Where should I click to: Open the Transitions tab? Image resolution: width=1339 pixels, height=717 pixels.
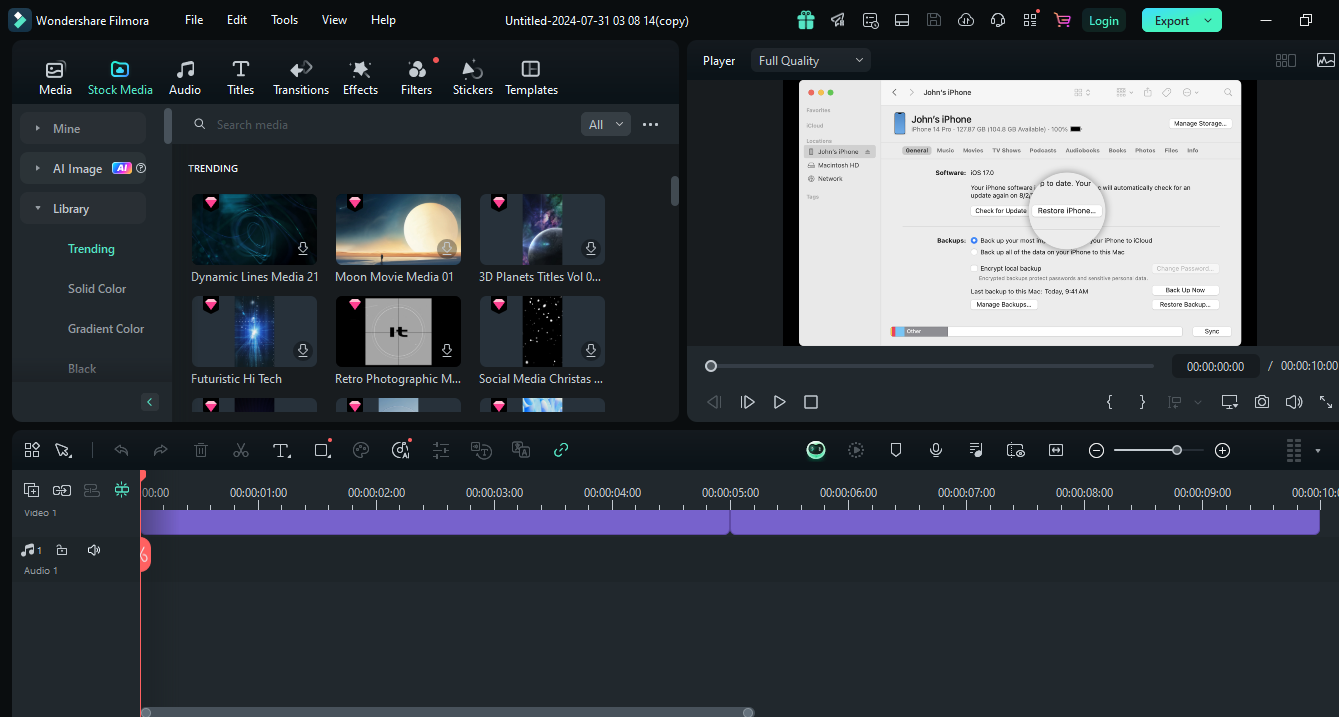click(301, 78)
